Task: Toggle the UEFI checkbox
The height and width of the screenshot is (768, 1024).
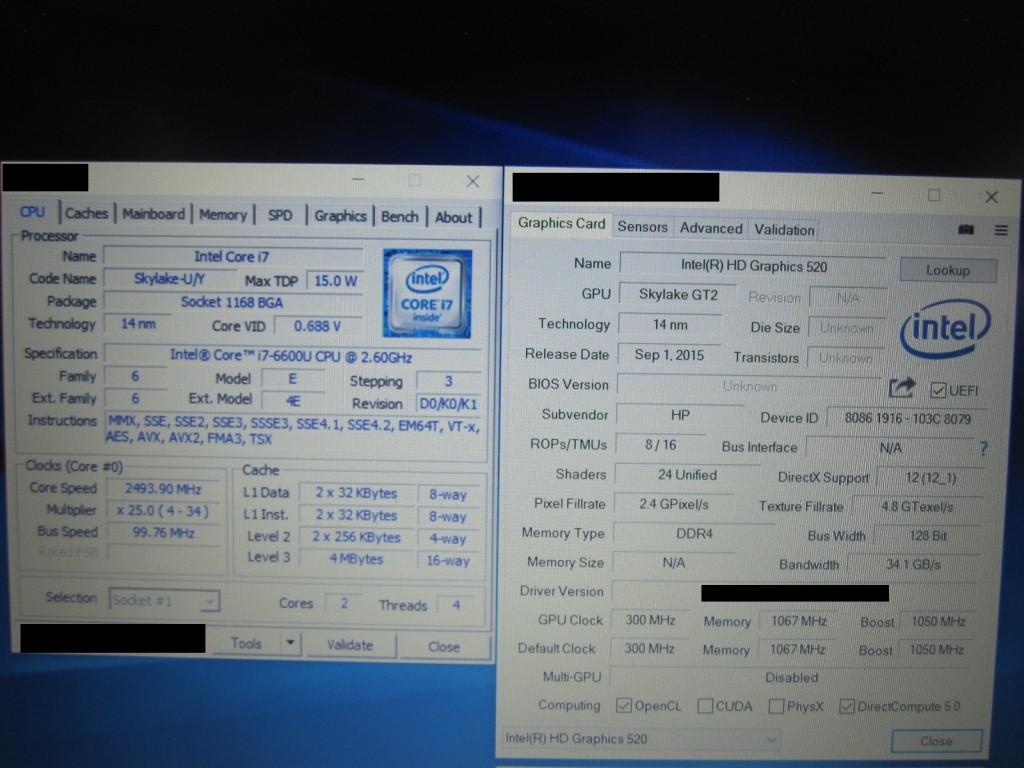Action: click(938, 390)
